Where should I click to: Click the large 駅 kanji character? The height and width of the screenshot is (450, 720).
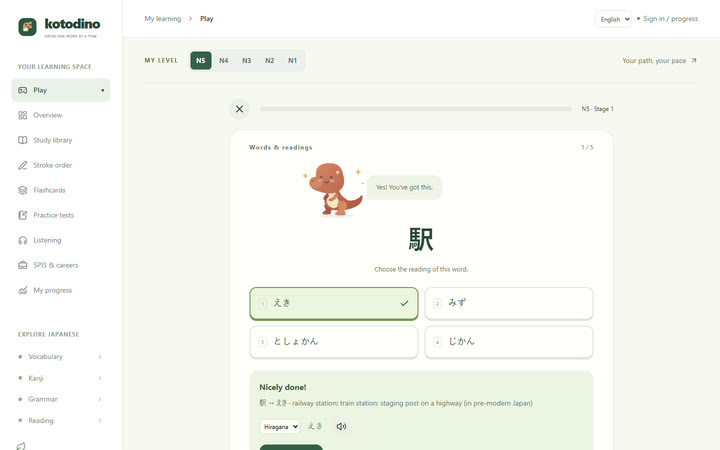click(x=421, y=239)
